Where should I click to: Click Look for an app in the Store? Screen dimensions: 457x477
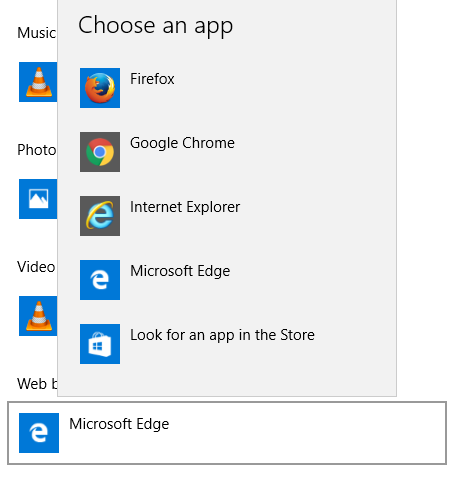[x=222, y=335]
